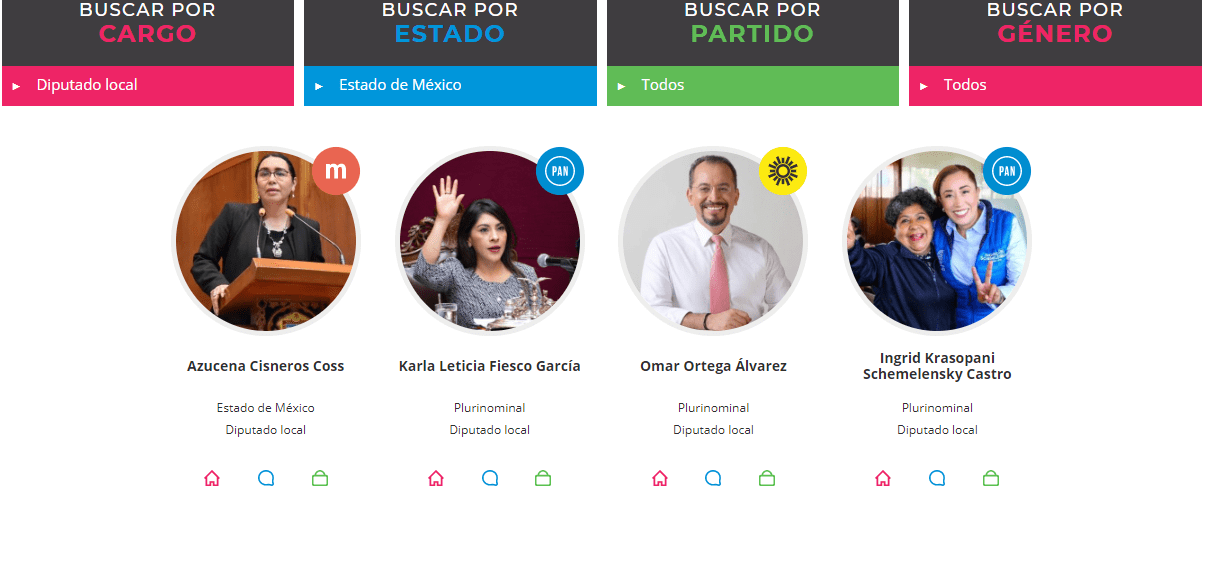
Task: Click Karla Leticia Fiesco García's profile photo
Action: pos(490,241)
